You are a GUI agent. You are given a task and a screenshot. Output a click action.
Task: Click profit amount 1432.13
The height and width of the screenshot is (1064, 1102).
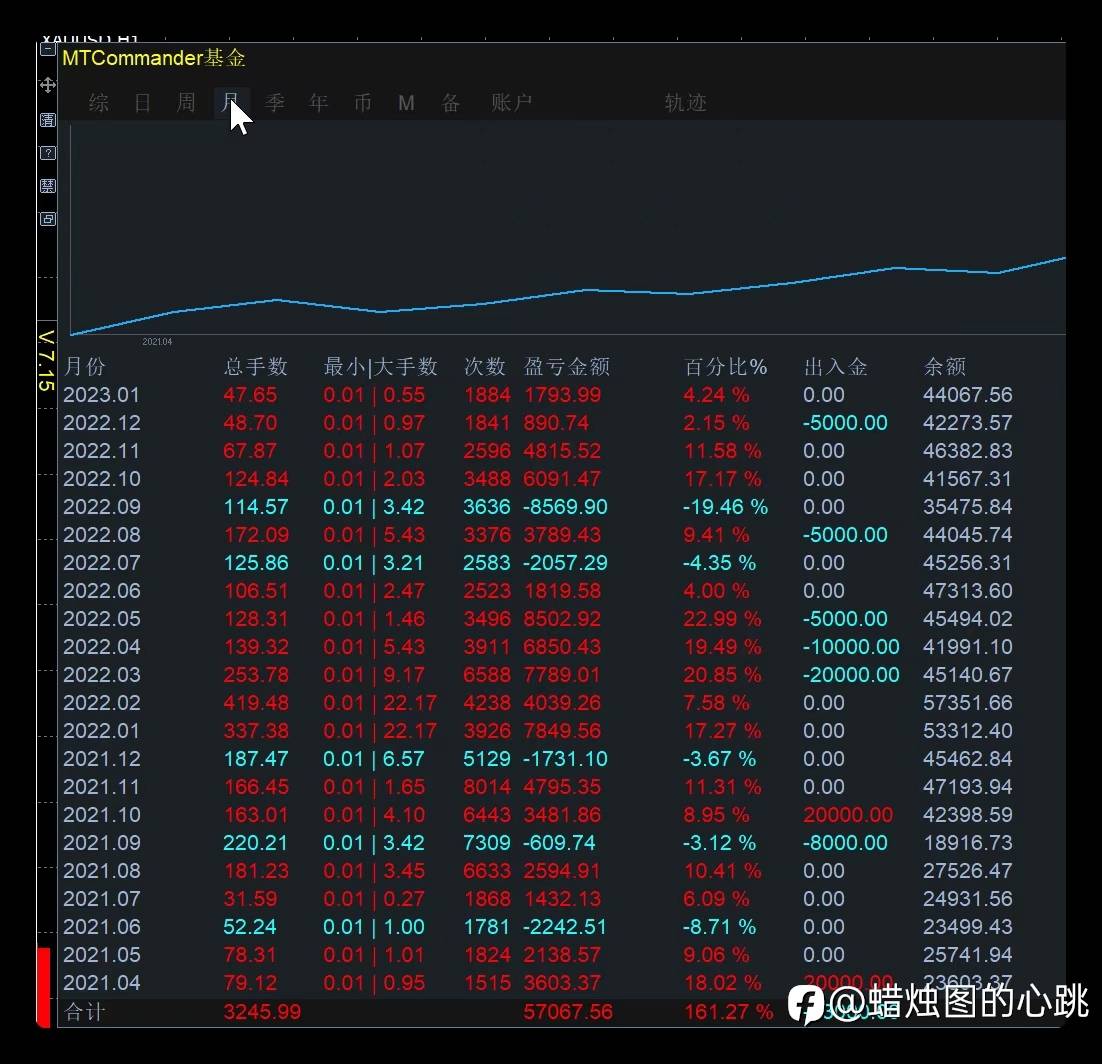562,899
